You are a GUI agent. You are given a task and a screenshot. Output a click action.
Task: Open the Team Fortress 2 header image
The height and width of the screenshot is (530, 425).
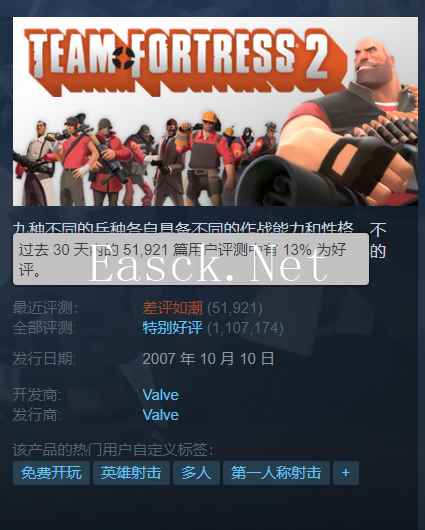coord(215,111)
